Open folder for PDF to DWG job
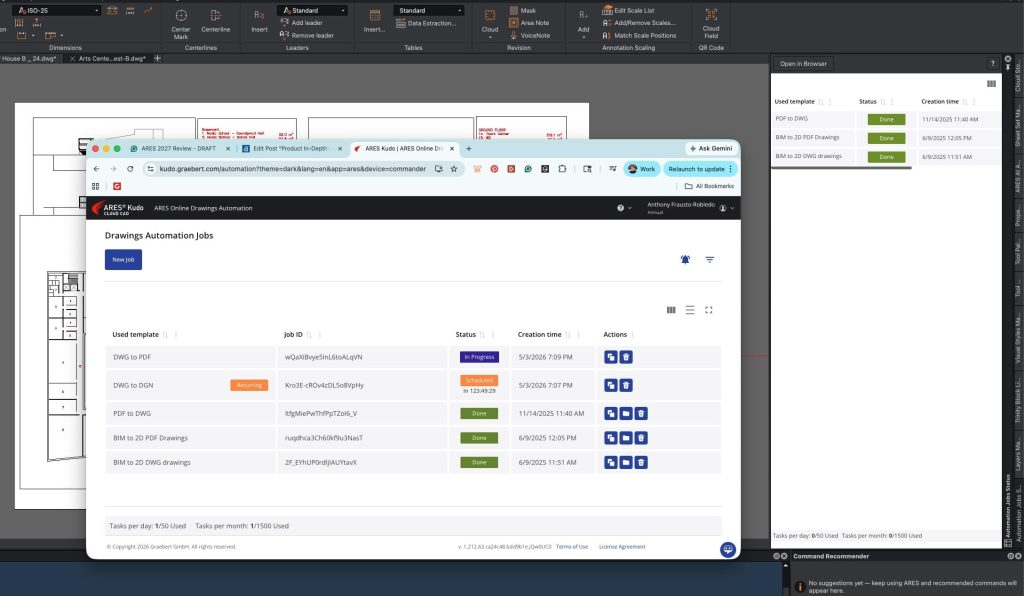The height and width of the screenshot is (596, 1024). (x=626, y=413)
